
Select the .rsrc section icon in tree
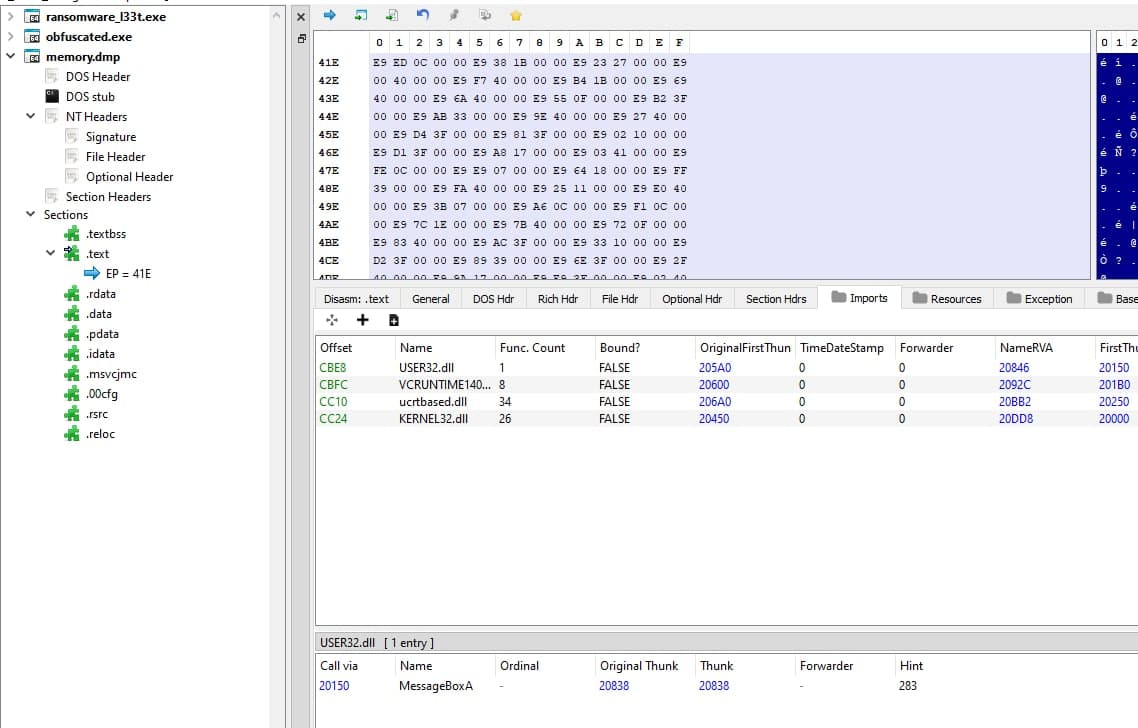(71, 414)
